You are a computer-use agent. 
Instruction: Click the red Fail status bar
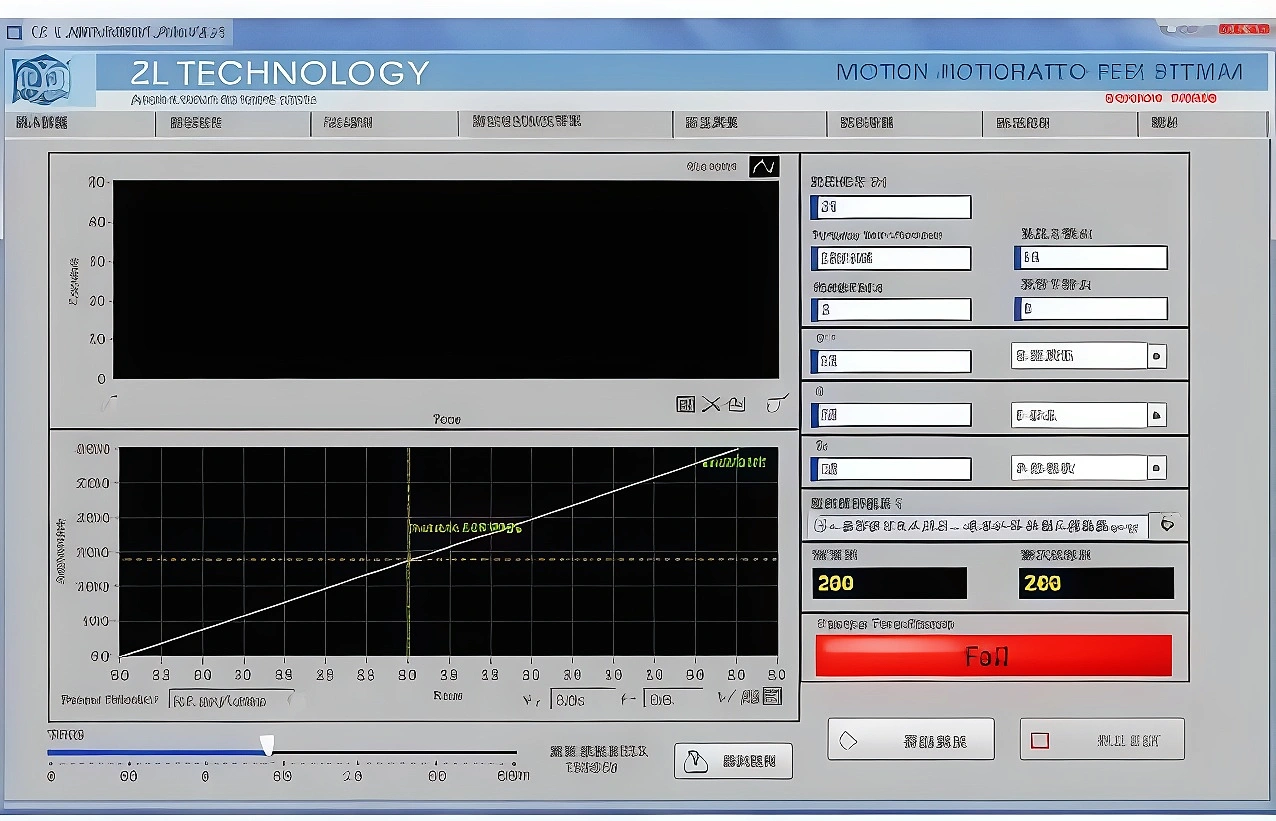[x=993, y=655]
